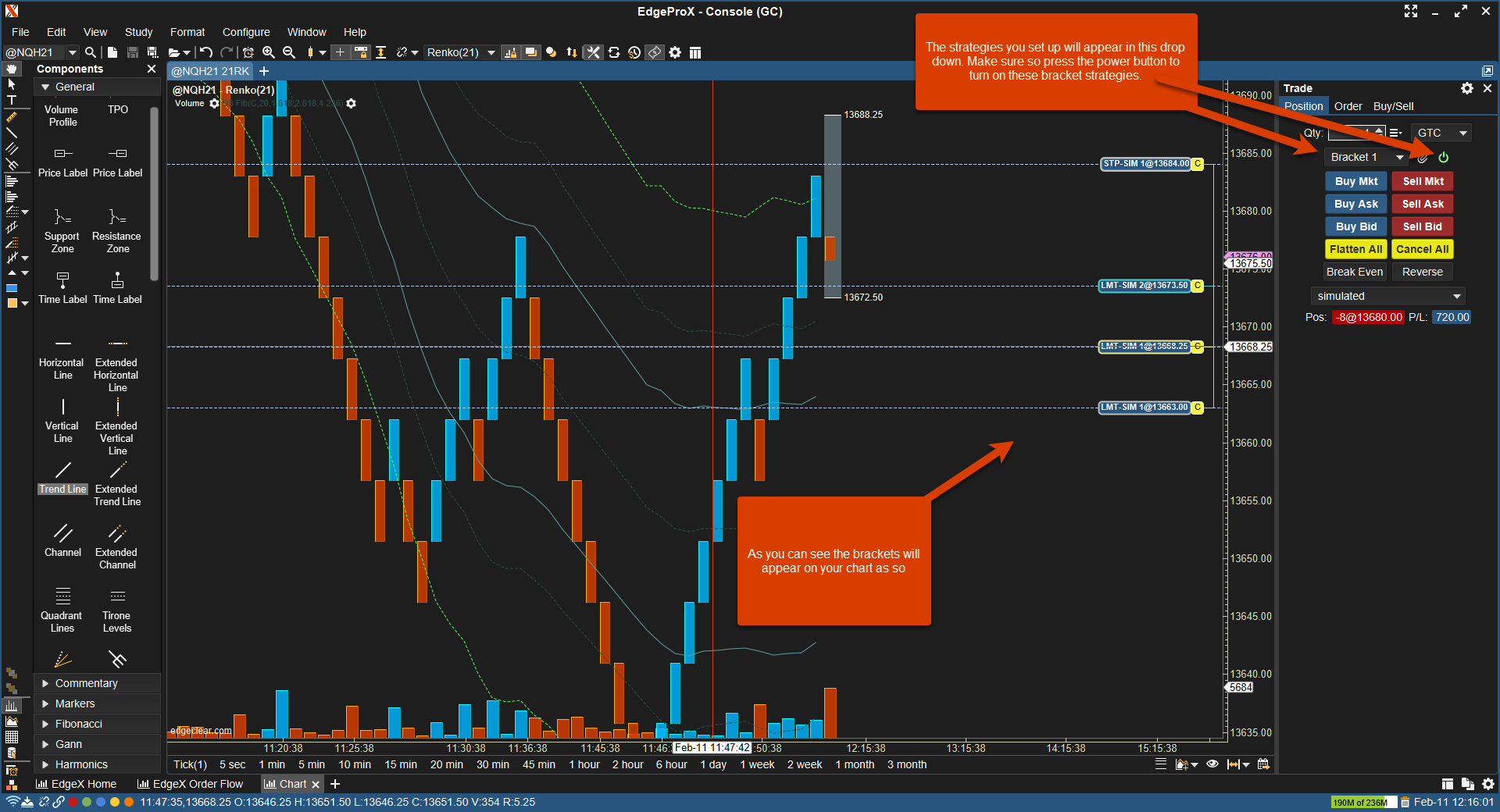Expand the Gann section

[98, 744]
